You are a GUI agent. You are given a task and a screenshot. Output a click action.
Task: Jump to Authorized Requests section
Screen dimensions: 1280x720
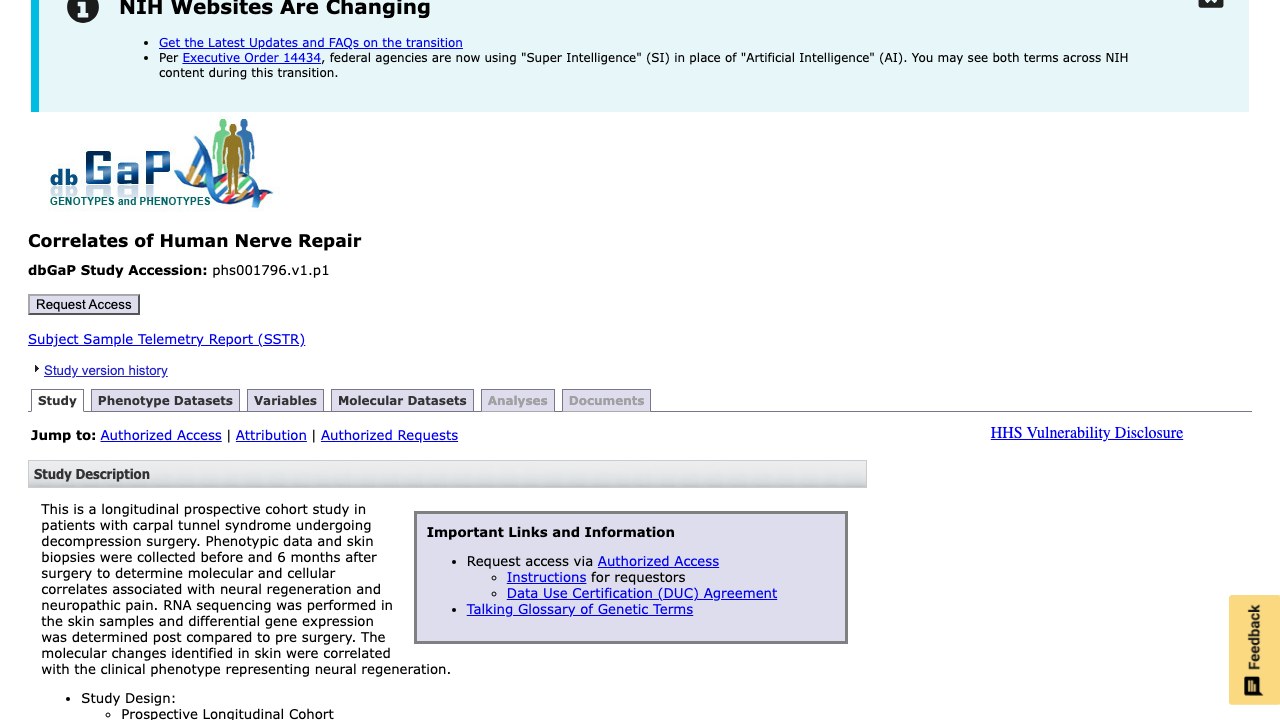pyautogui.click(x=389, y=436)
